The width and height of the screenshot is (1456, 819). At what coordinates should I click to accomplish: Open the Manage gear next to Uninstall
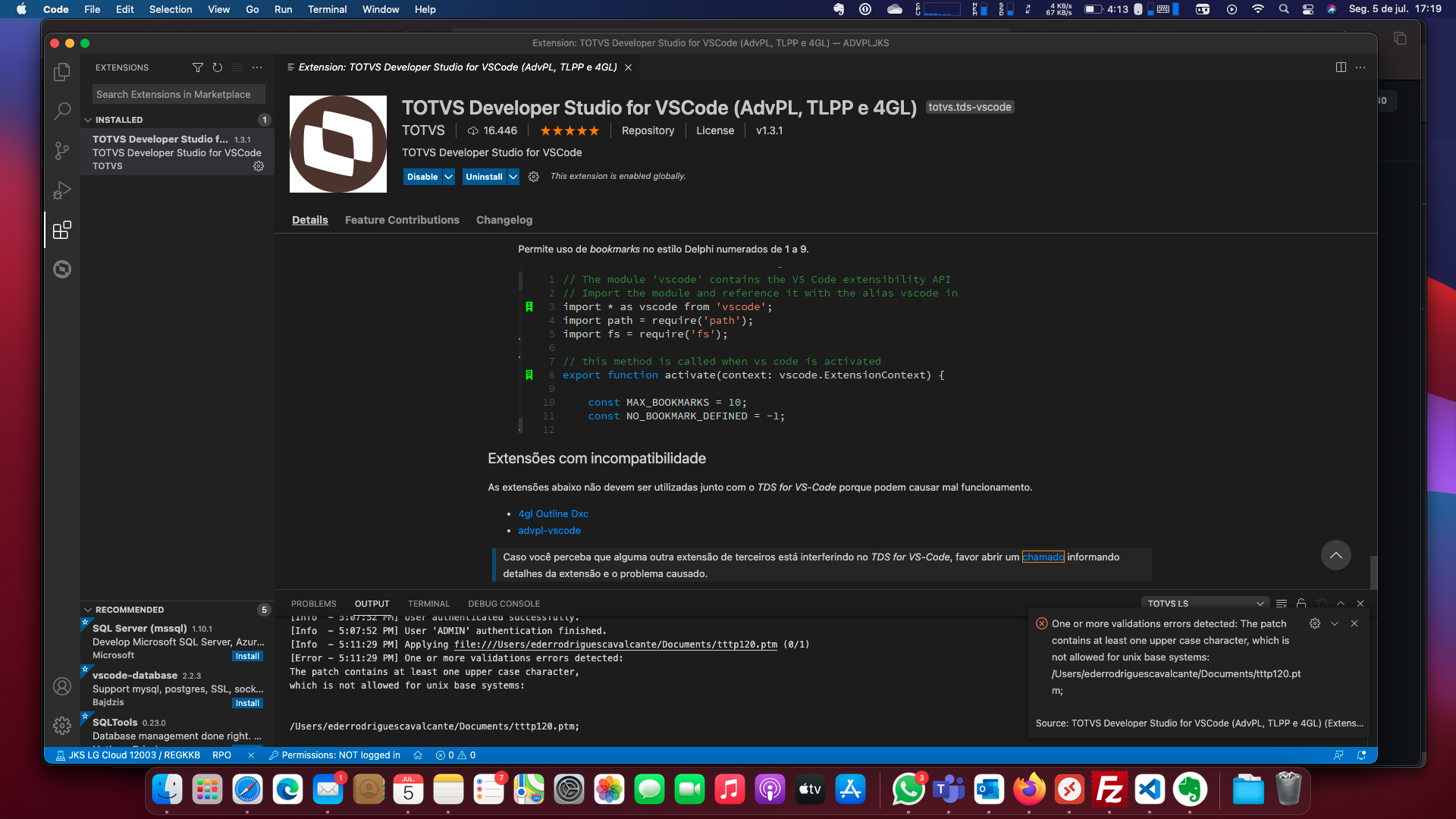[x=534, y=177]
